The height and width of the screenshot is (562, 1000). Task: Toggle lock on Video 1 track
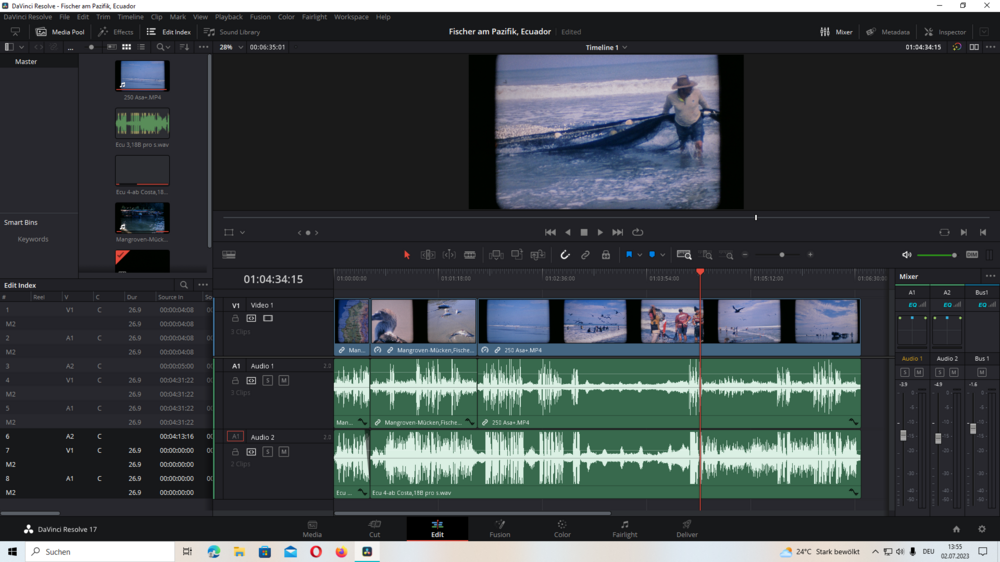click(235, 319)
